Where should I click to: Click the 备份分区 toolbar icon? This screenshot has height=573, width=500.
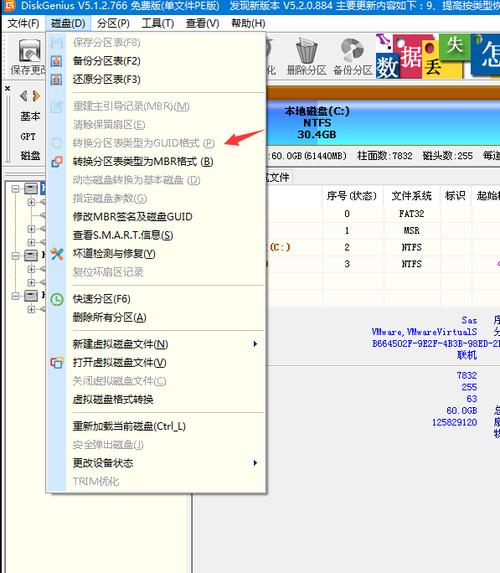(x=352, y=50)
